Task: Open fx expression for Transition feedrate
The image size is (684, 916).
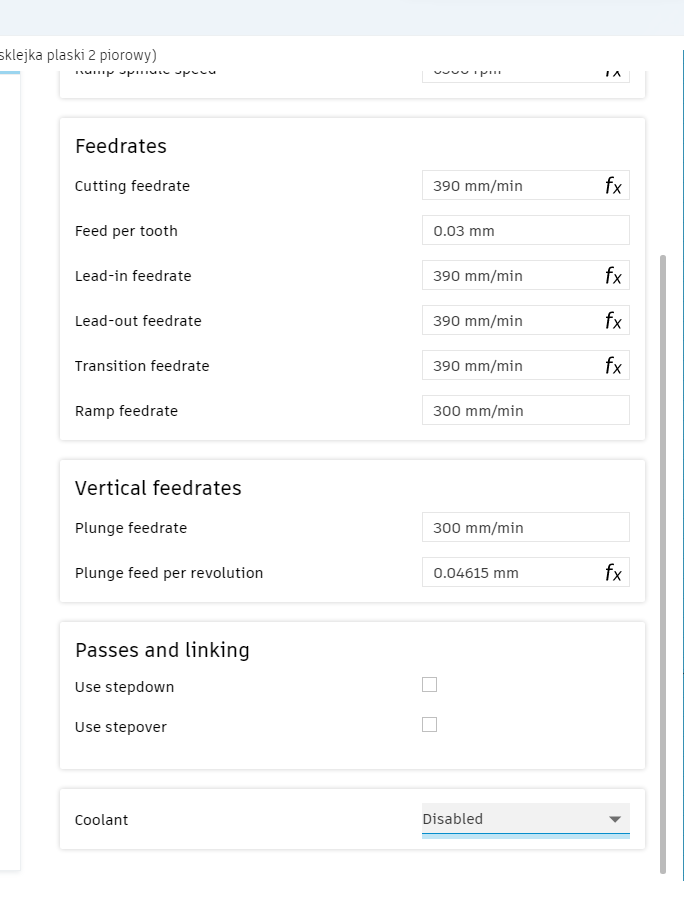Action: coord(613,366)
